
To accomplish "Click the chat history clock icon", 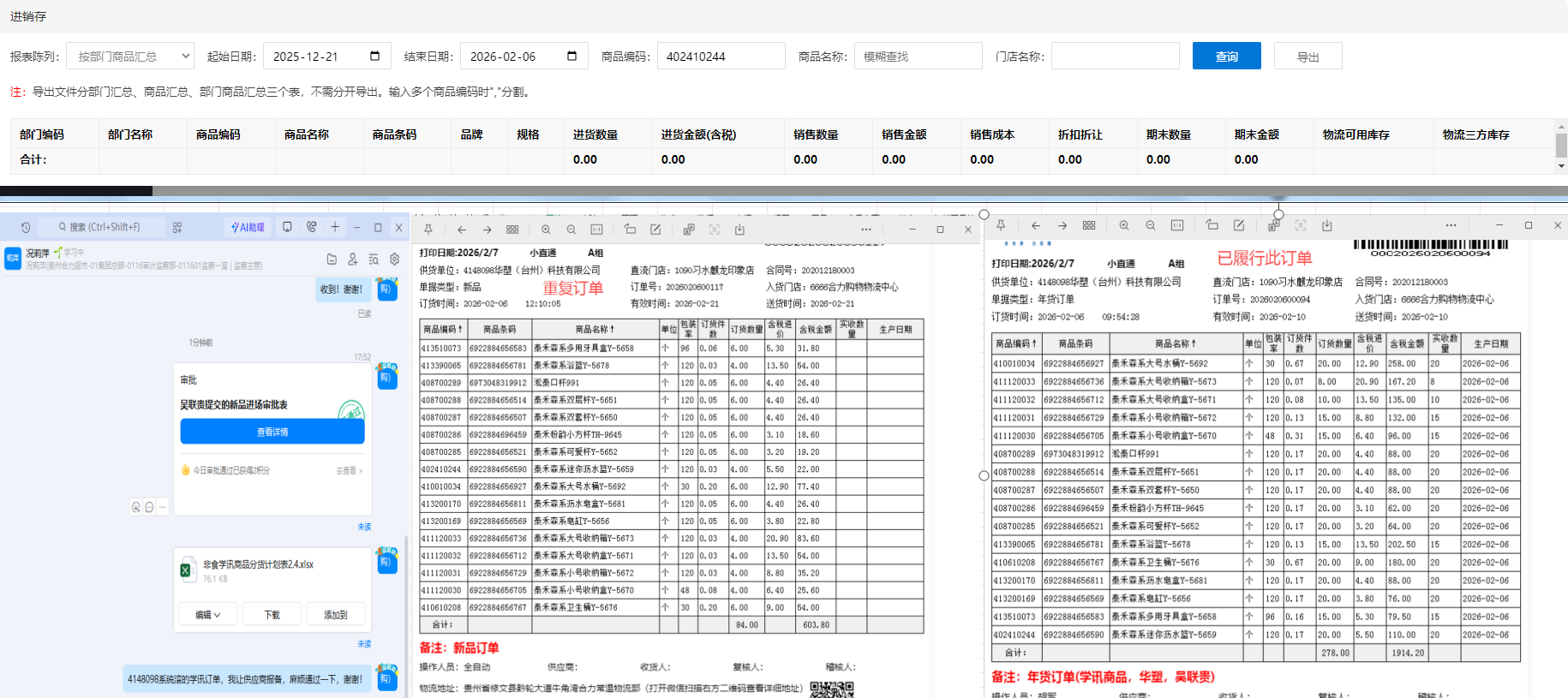I will click(26, 228).
